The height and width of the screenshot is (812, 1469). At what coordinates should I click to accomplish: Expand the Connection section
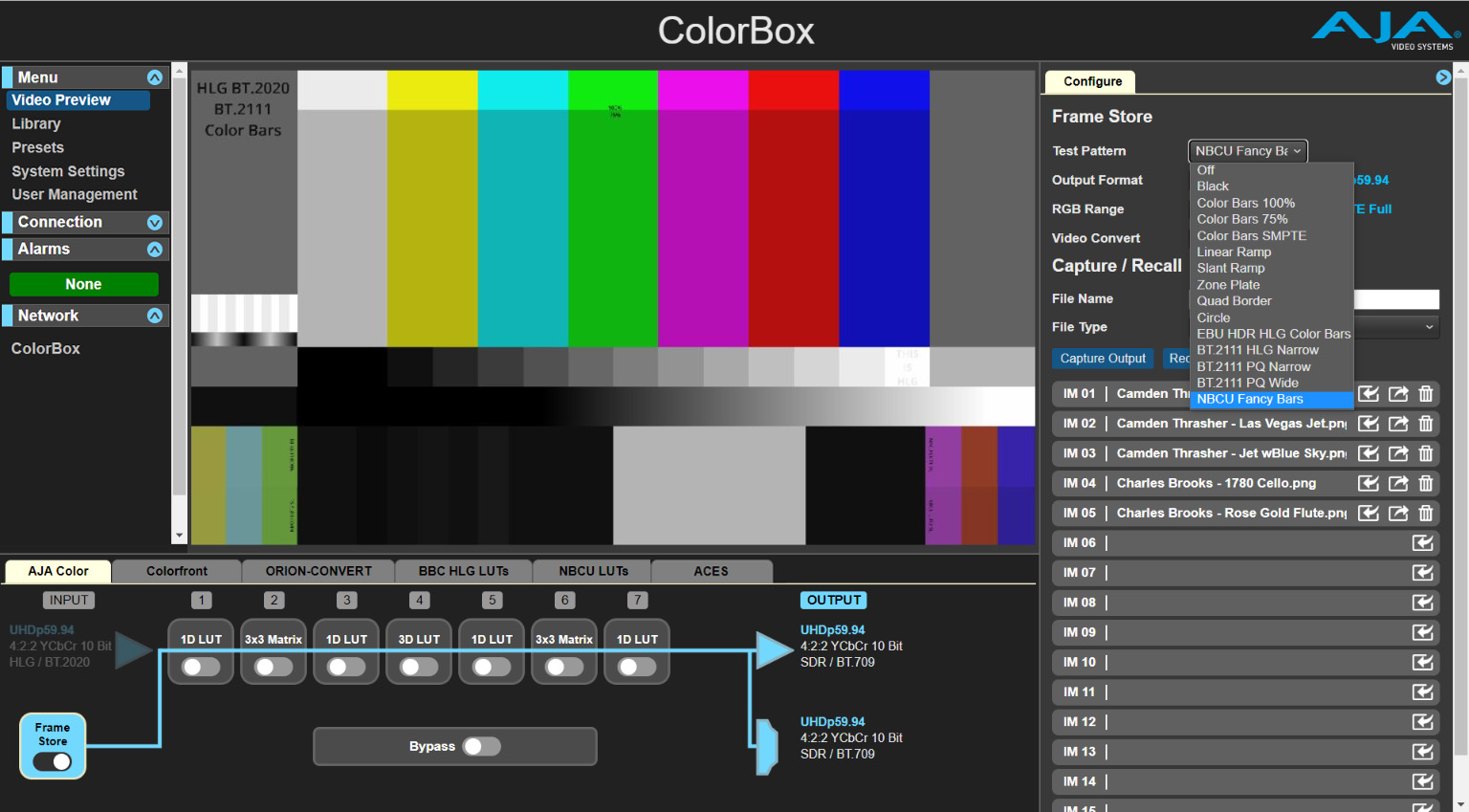click(154, 222)
